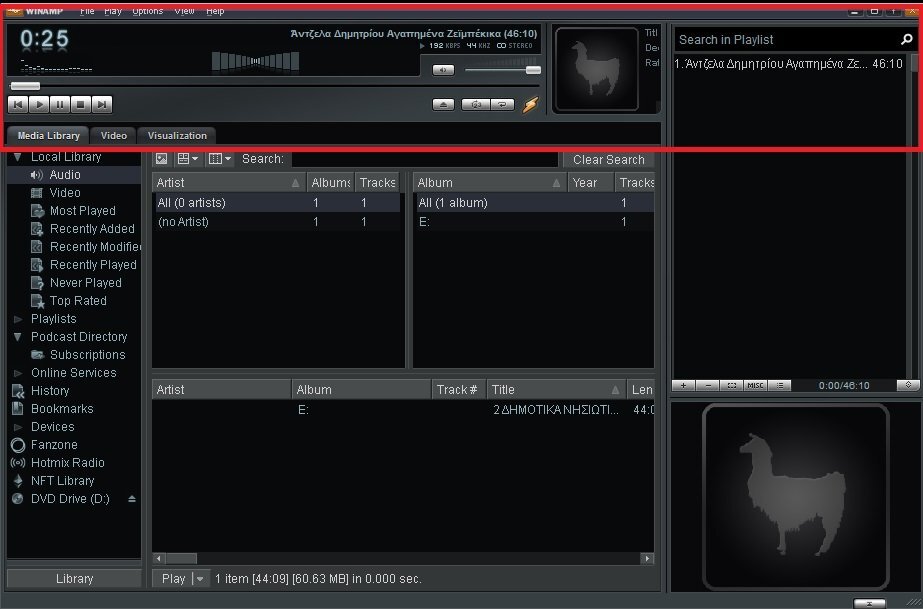Expand the Devices node
Viewport: 923px width, 609px height.
point(18,427)
